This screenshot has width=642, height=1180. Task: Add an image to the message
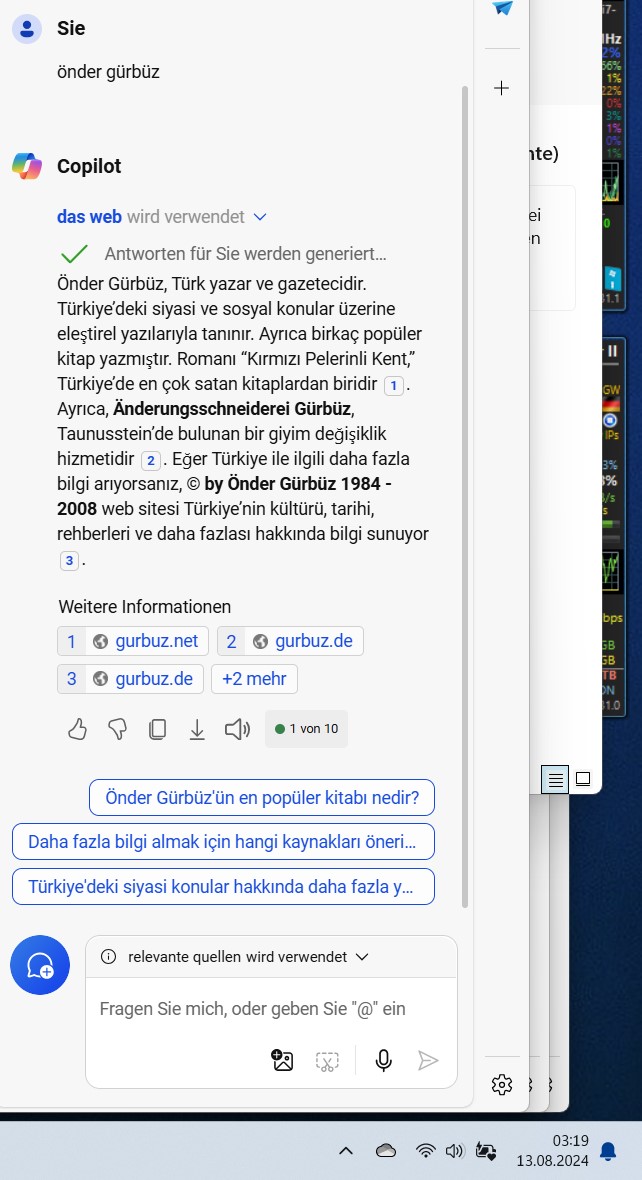pos(282,1060)
